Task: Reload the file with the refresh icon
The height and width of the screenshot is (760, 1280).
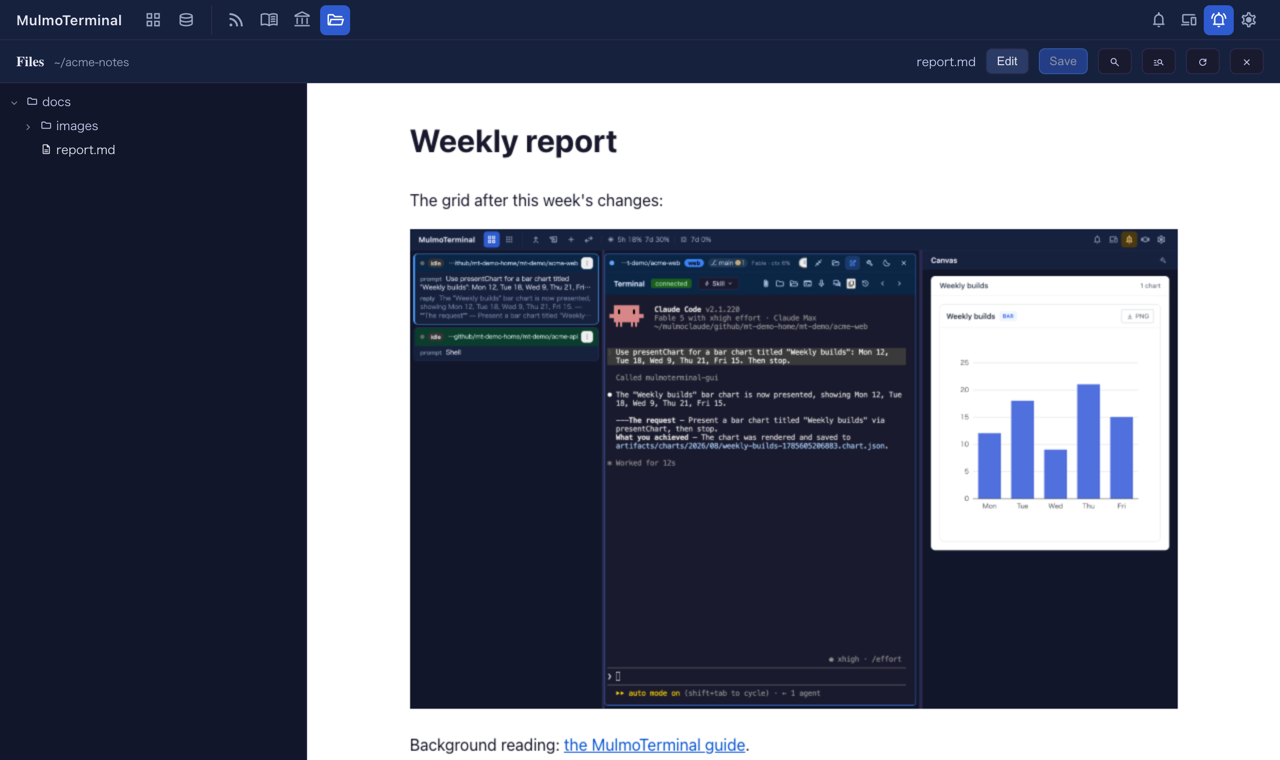Action: [x=1203, y=62]
